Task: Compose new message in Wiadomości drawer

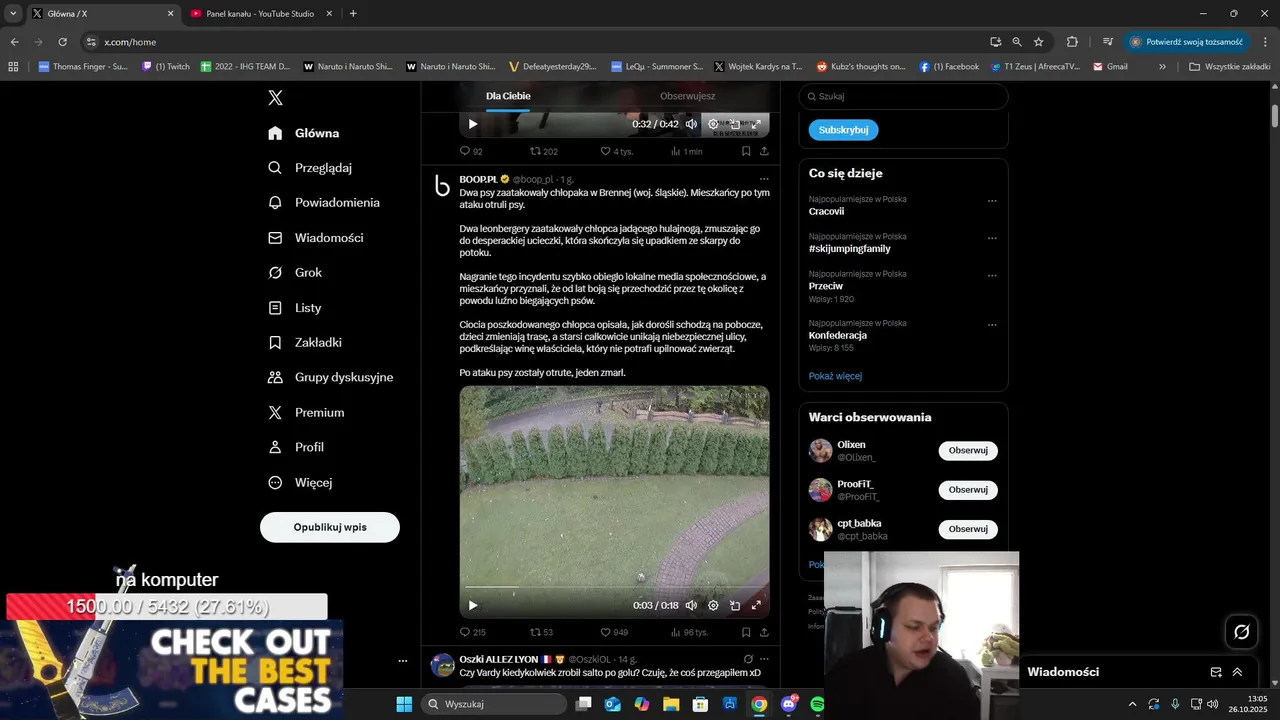Action: [1216, 672]
